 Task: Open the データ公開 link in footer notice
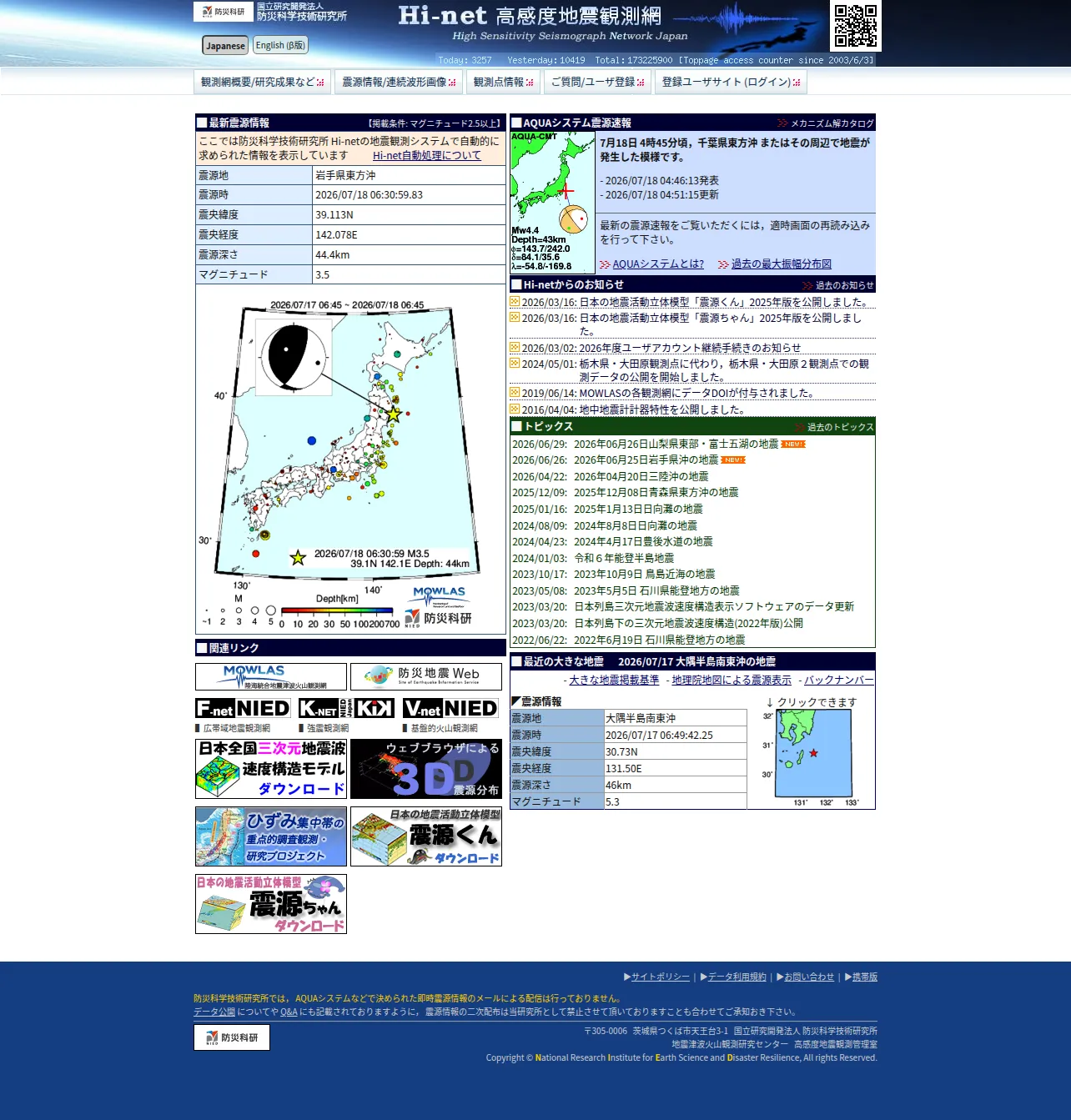tap(214, 1012)
